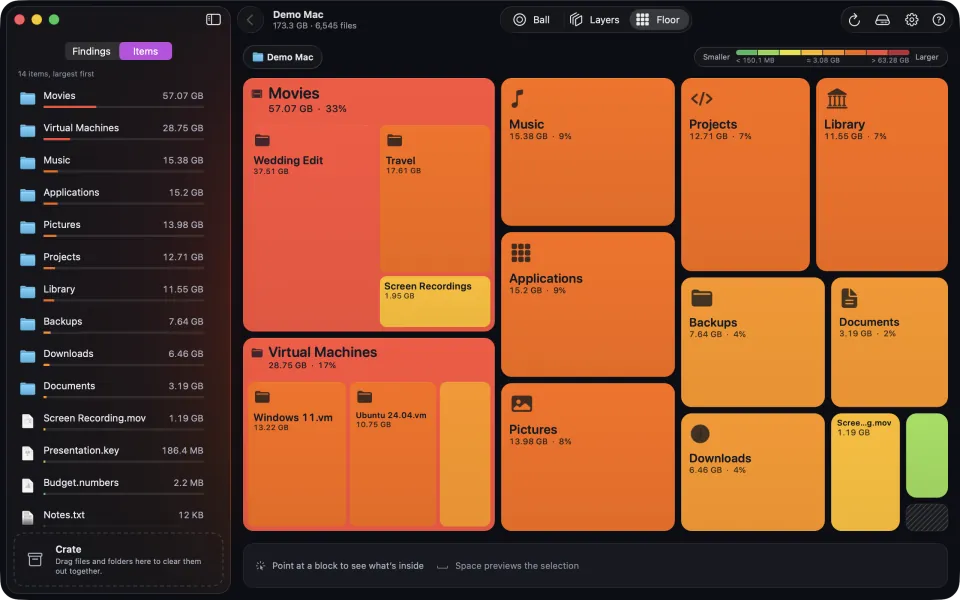960x600 pixels.
Task: Click the round icon in Downloads block
Action: [x=700, y=433]
